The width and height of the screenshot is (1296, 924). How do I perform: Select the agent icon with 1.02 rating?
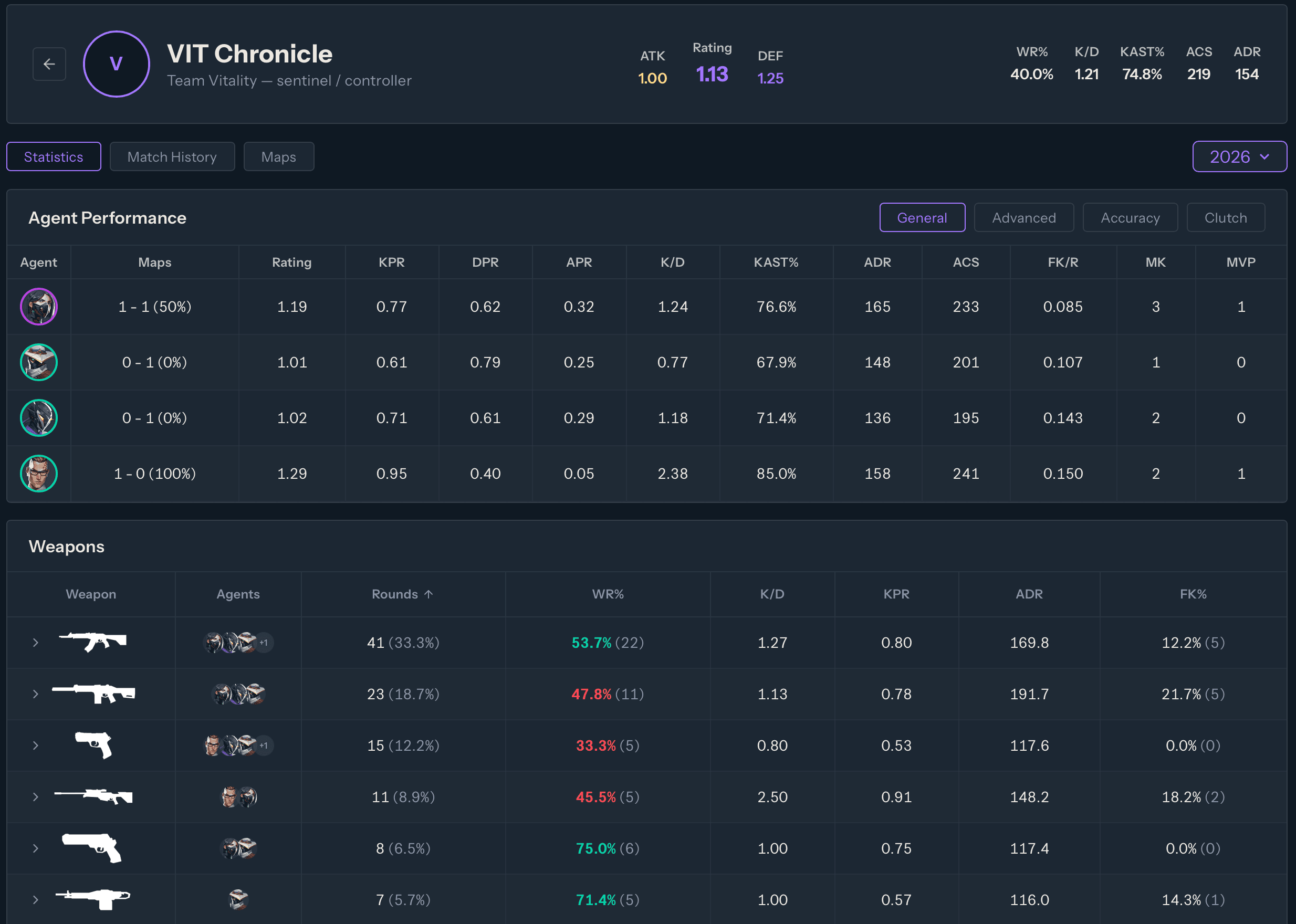pyautogui.click(x=39, y=418)
